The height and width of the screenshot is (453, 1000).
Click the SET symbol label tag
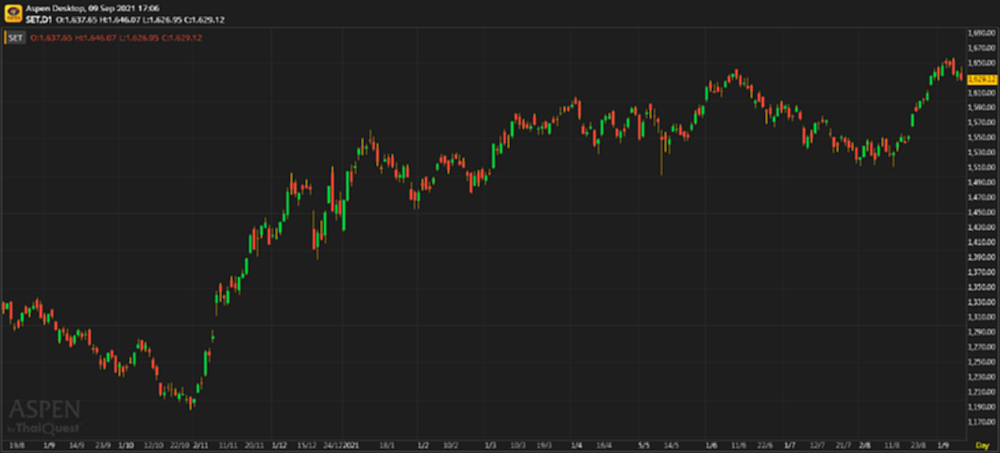point(15,38)
